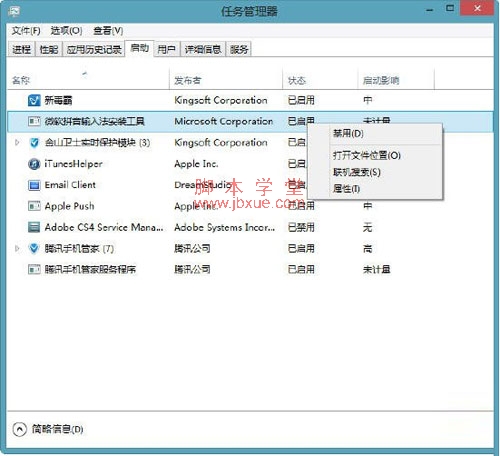The image size is (500, 456).
Task: Sort by the 发布者 column header
Action: tap(188, 80)
